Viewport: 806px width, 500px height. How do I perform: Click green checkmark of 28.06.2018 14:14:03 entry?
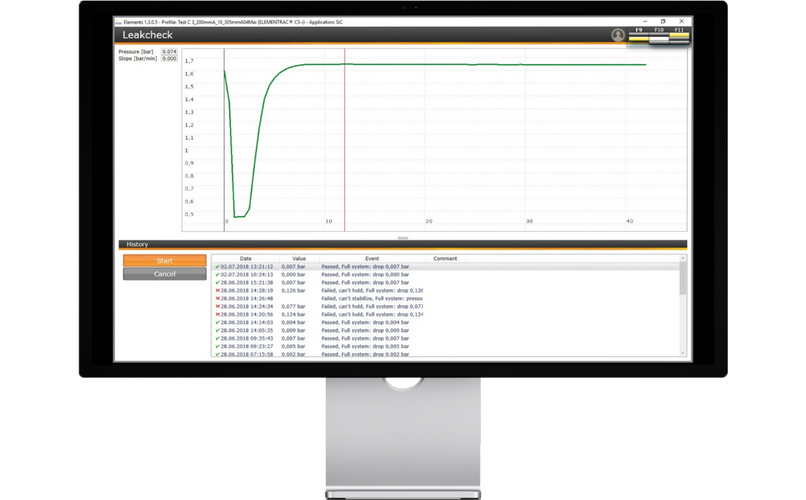coord(217,322)
